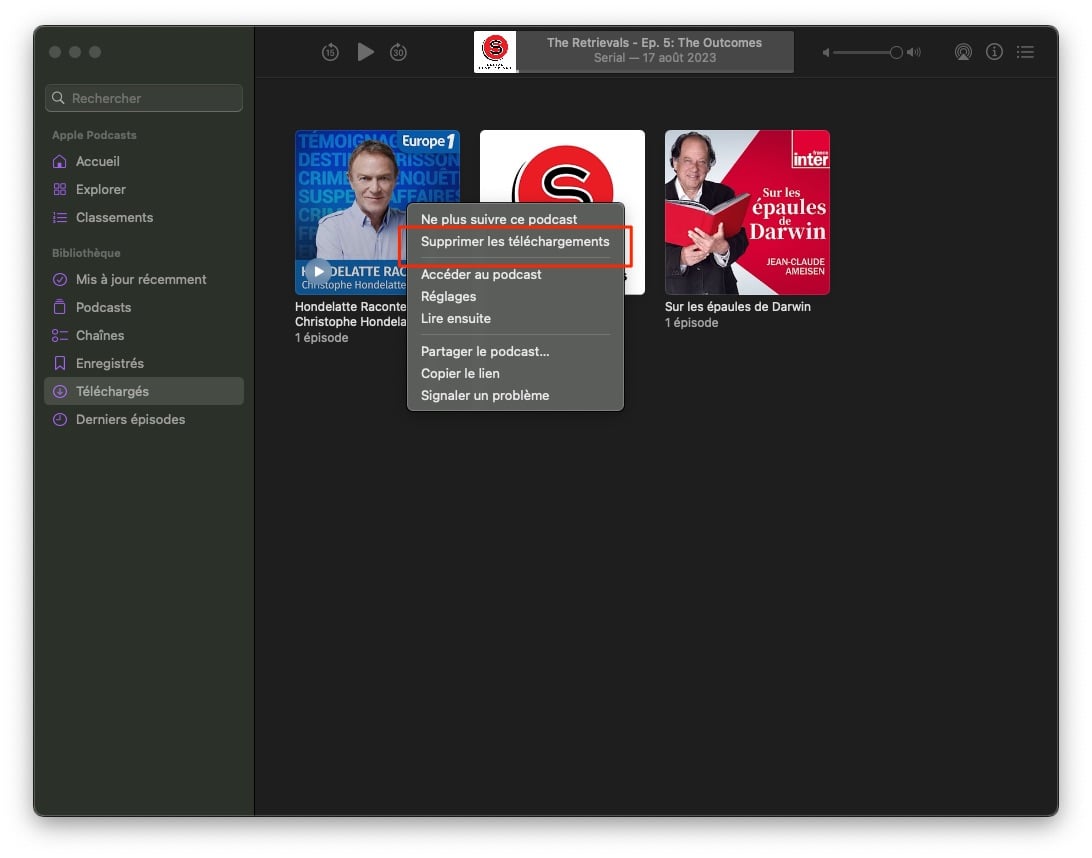Show Enregistrés episodes
The height and width of the screenshot is (858, 1092).
144,364
